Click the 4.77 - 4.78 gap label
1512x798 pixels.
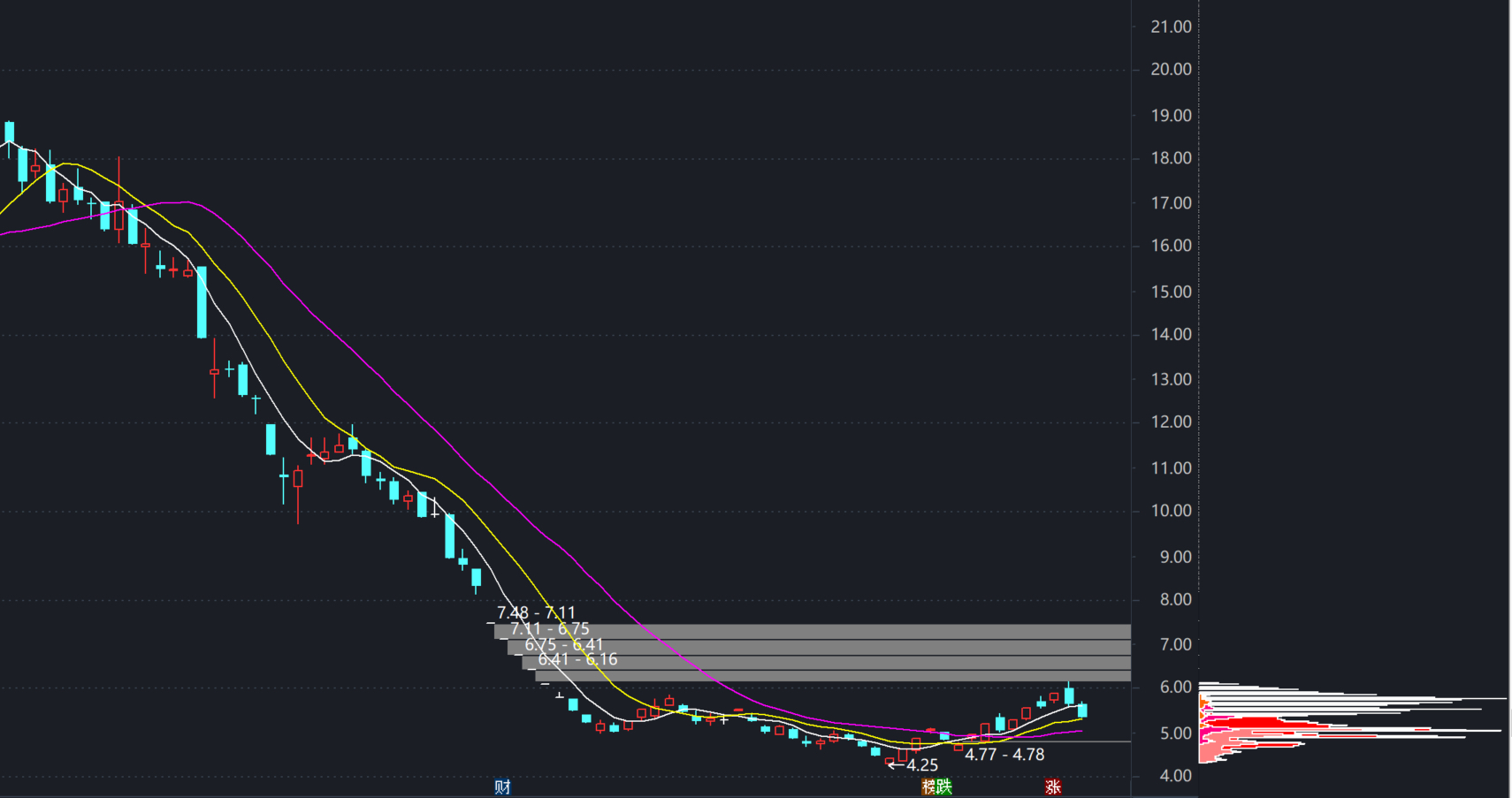coord(1004,755)
